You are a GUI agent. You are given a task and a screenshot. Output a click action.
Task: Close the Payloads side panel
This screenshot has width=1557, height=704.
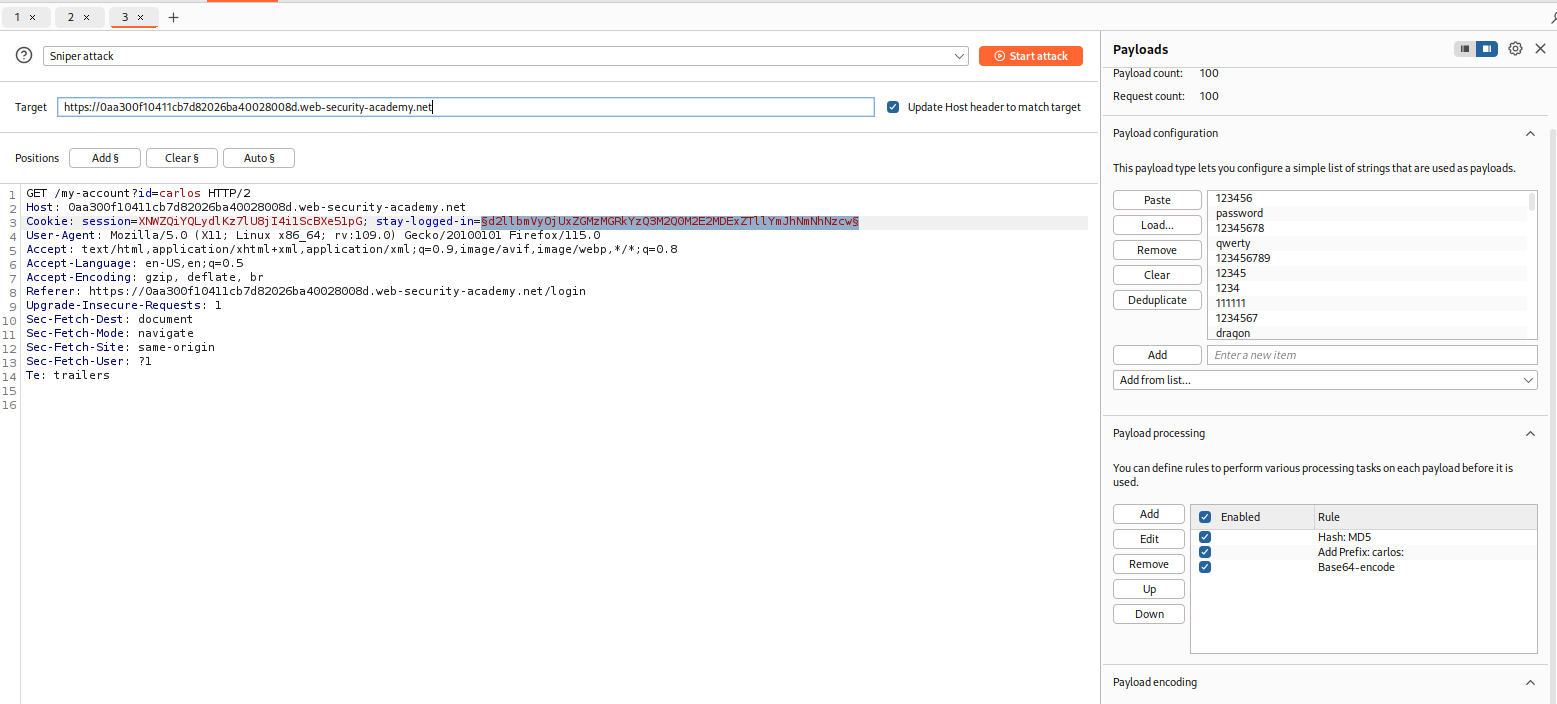(x=1540, y=49)
